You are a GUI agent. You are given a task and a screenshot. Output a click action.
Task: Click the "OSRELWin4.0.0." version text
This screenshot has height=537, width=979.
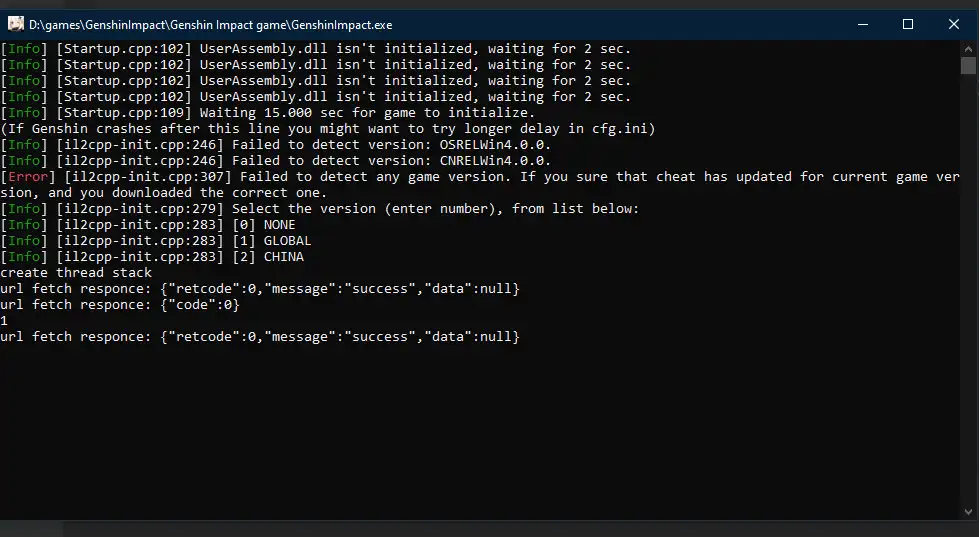[x=494, y=145]
